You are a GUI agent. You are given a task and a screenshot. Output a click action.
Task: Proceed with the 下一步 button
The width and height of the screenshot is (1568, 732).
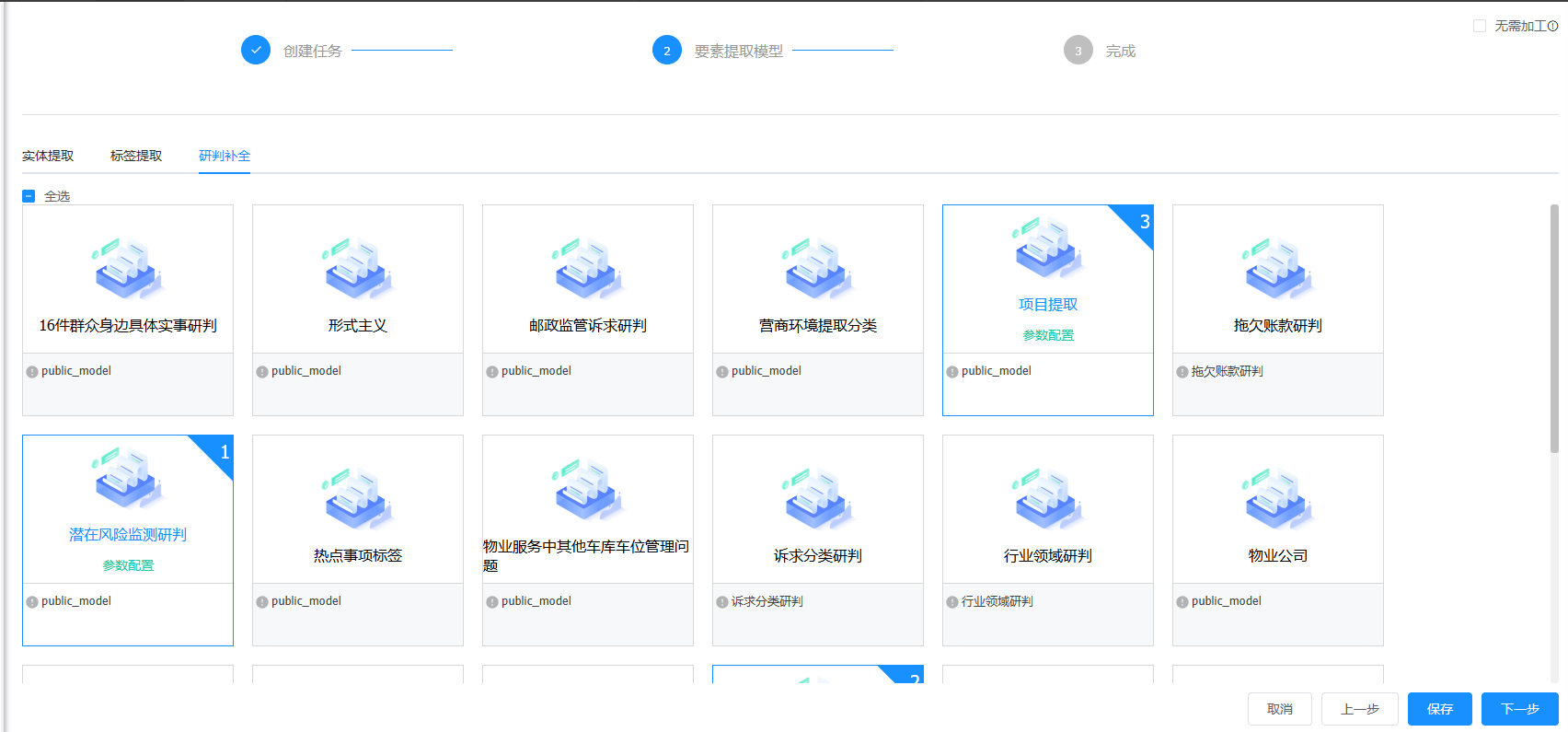click(1520, 709)
